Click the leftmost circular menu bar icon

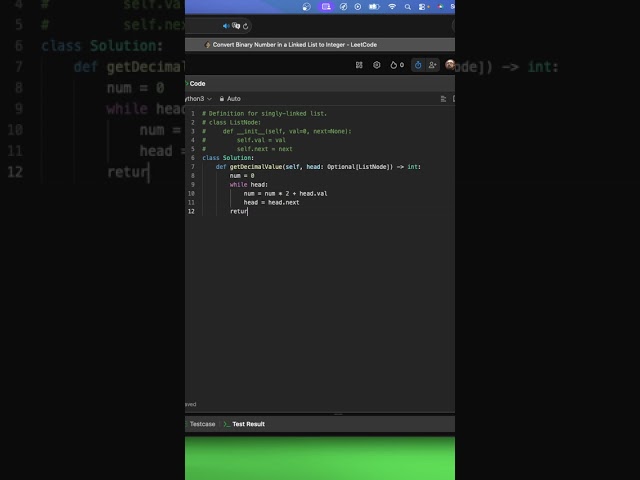pyautogui.click(x=307, y=7)
